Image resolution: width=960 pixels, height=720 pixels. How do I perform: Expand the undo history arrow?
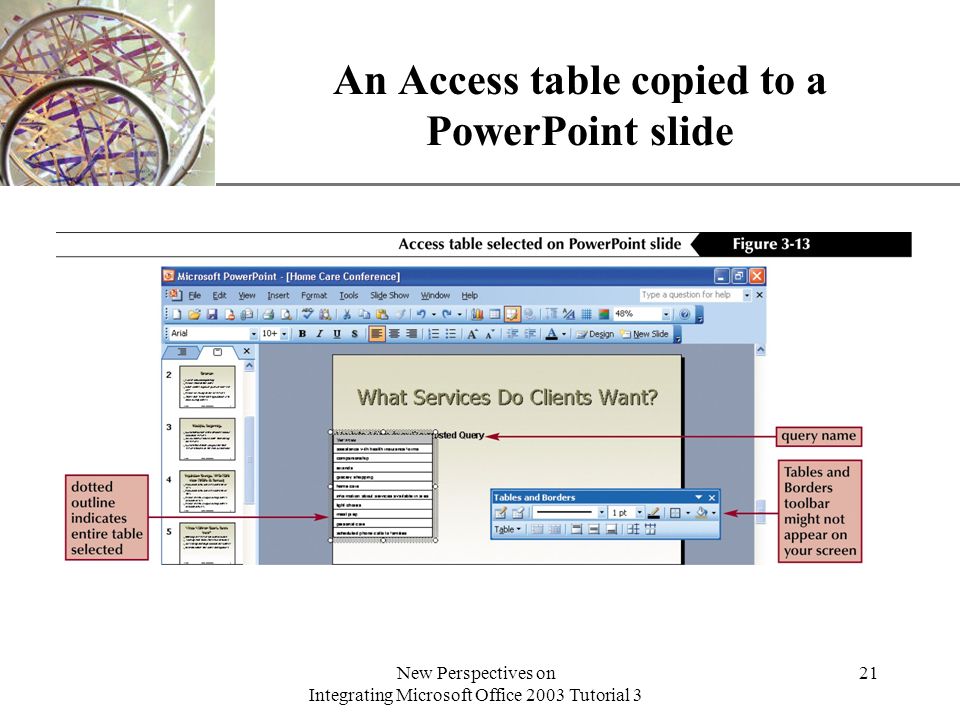pos(433,315)
